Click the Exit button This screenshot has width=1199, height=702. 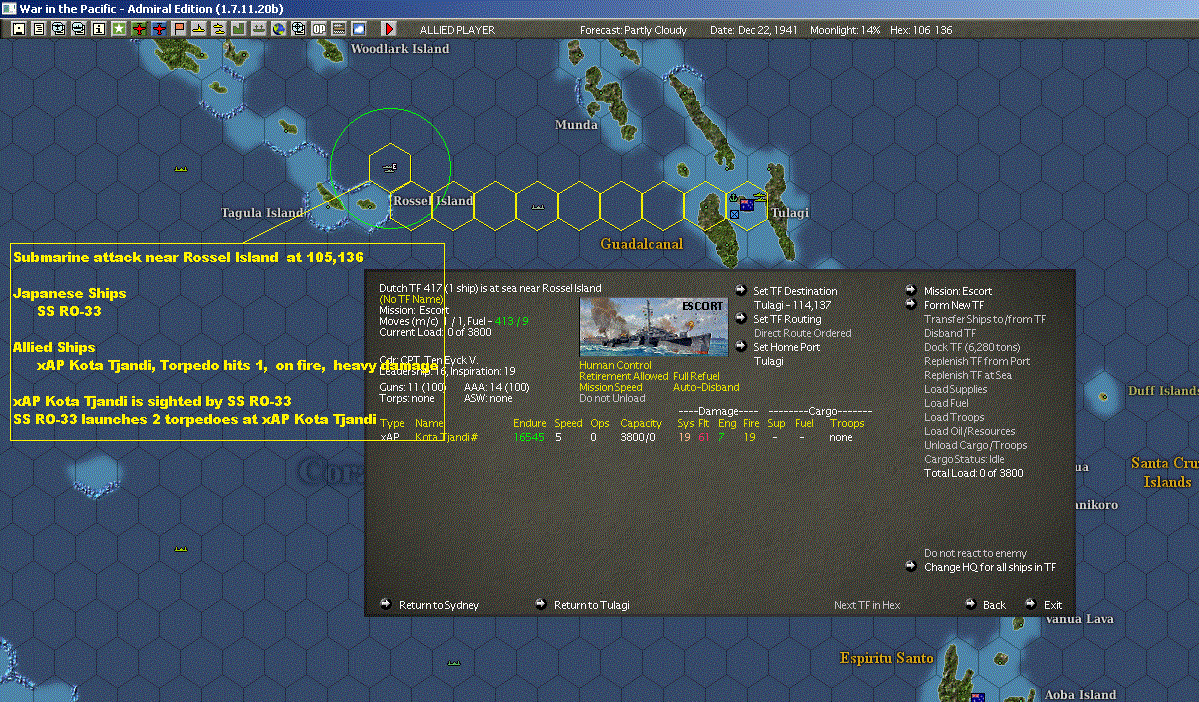tap(1052, 605)
